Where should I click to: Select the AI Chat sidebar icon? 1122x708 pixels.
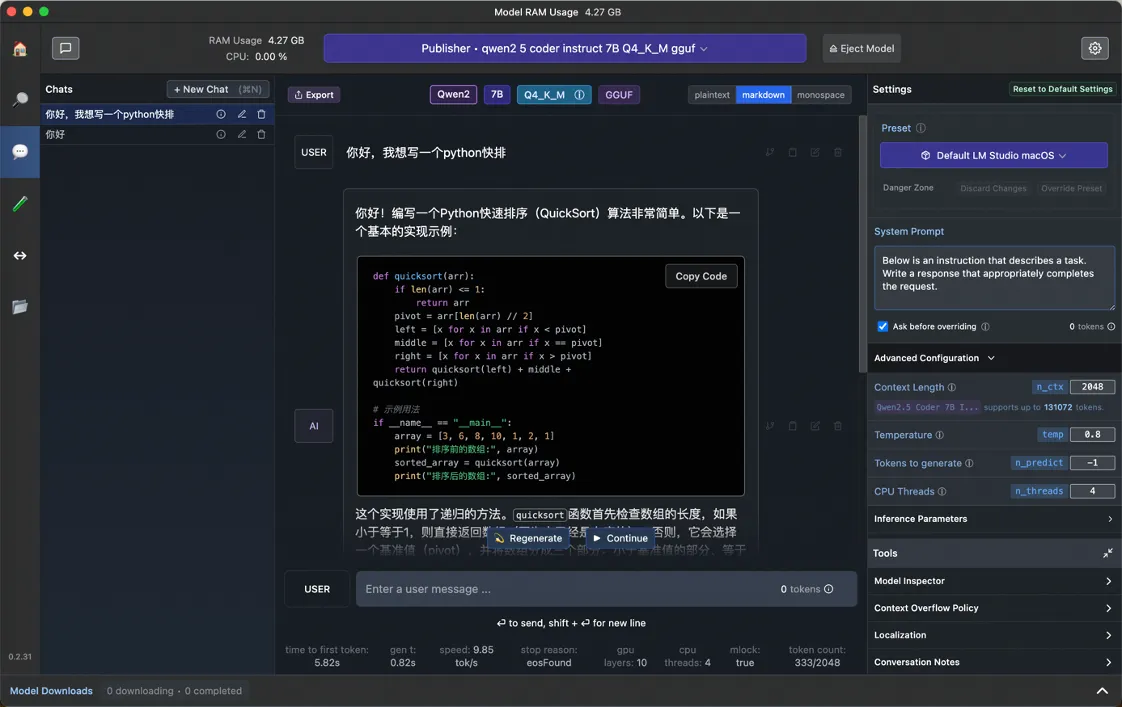point(20,152)
